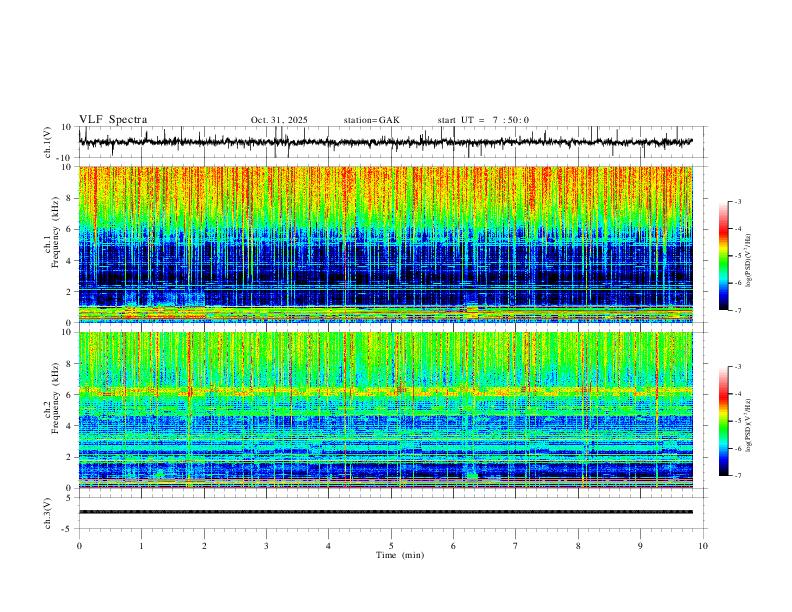Click the ch.2 color bar "log(PSD)" label
The image size is (792, 612).
(x=749, y=426)
